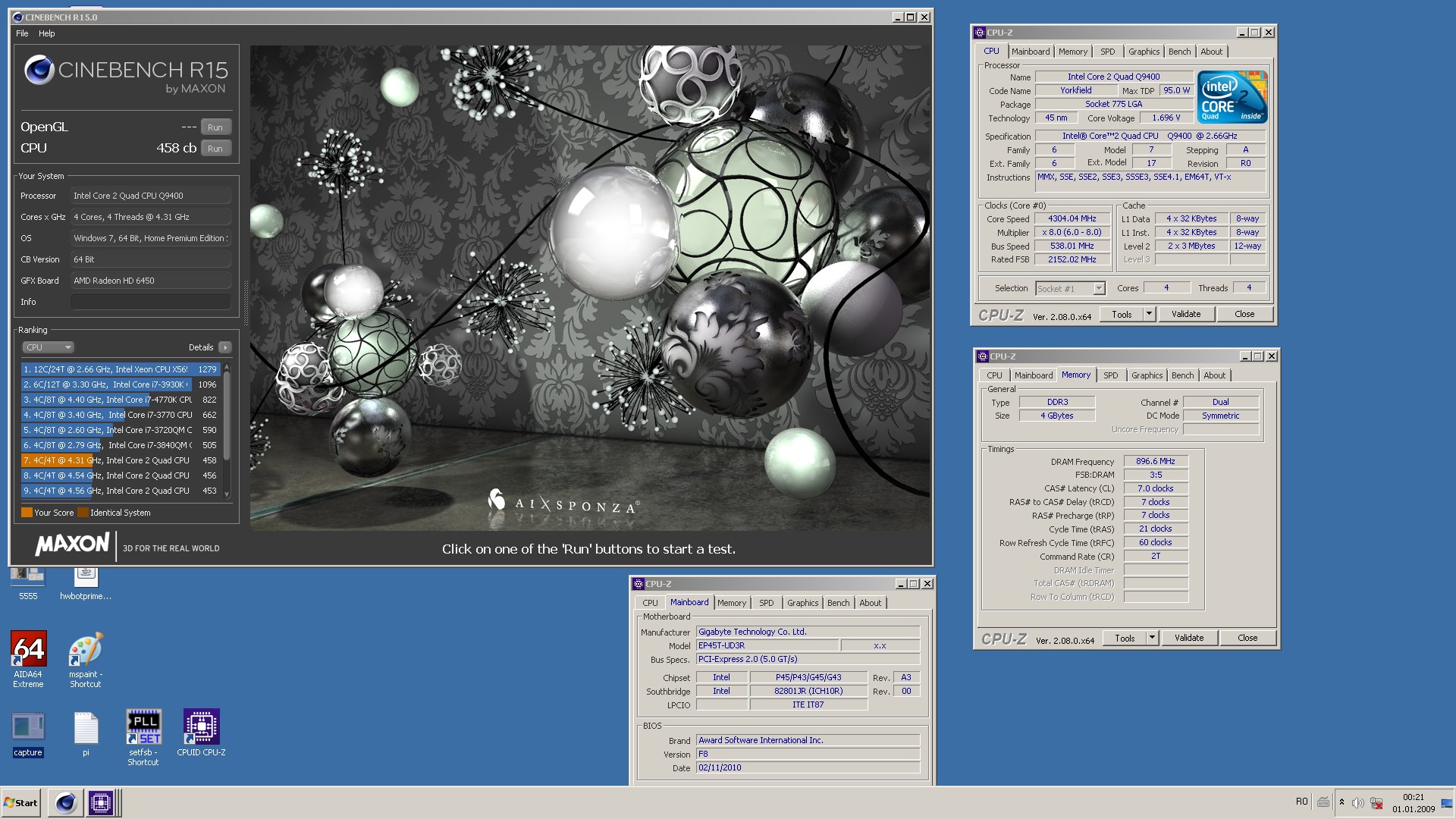Click Validate in Memory window
Screen dimensions: 1456x819
1189,638
